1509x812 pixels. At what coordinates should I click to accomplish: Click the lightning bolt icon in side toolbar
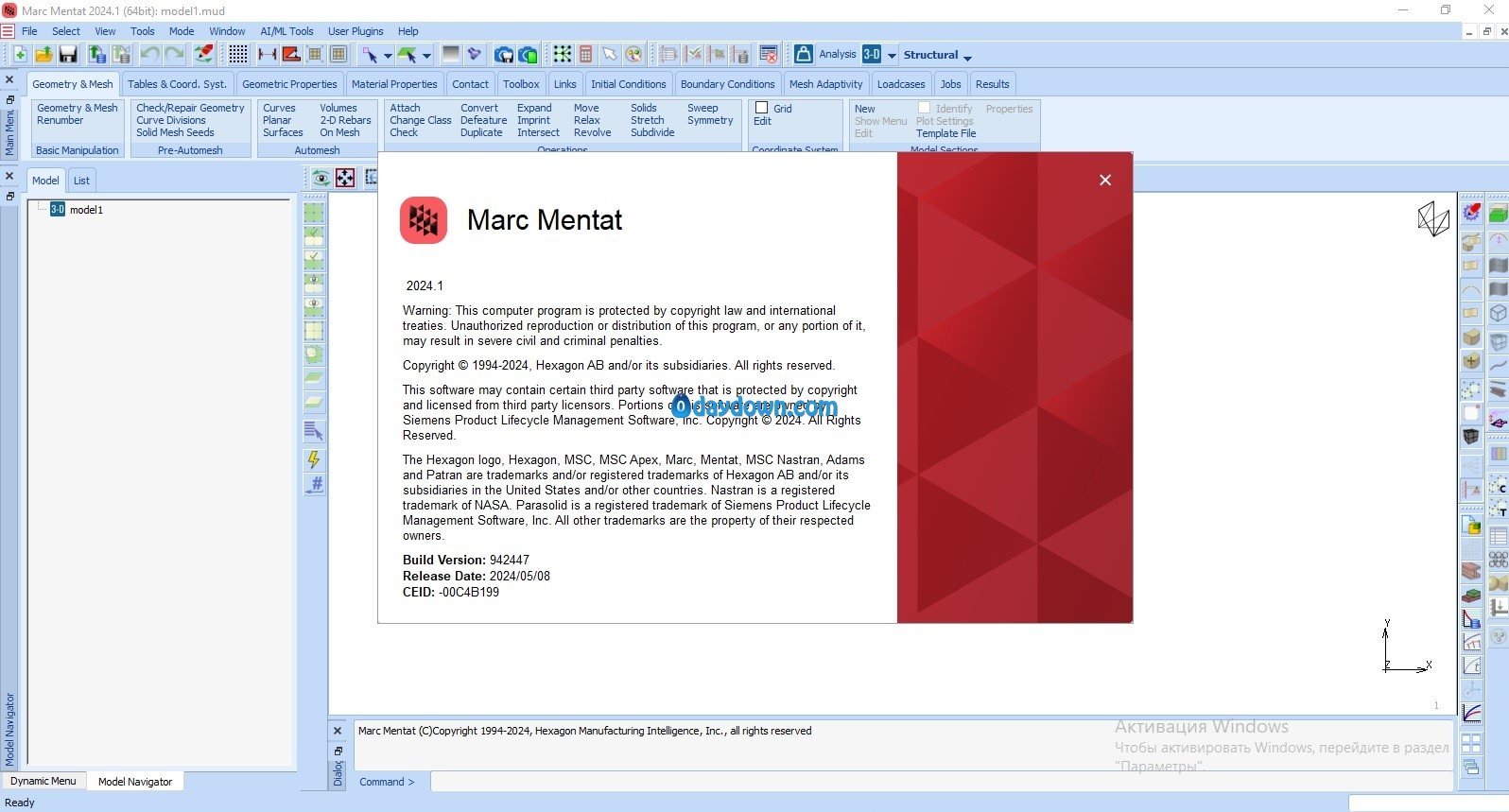pyautogui.click(x=314, y=459)
